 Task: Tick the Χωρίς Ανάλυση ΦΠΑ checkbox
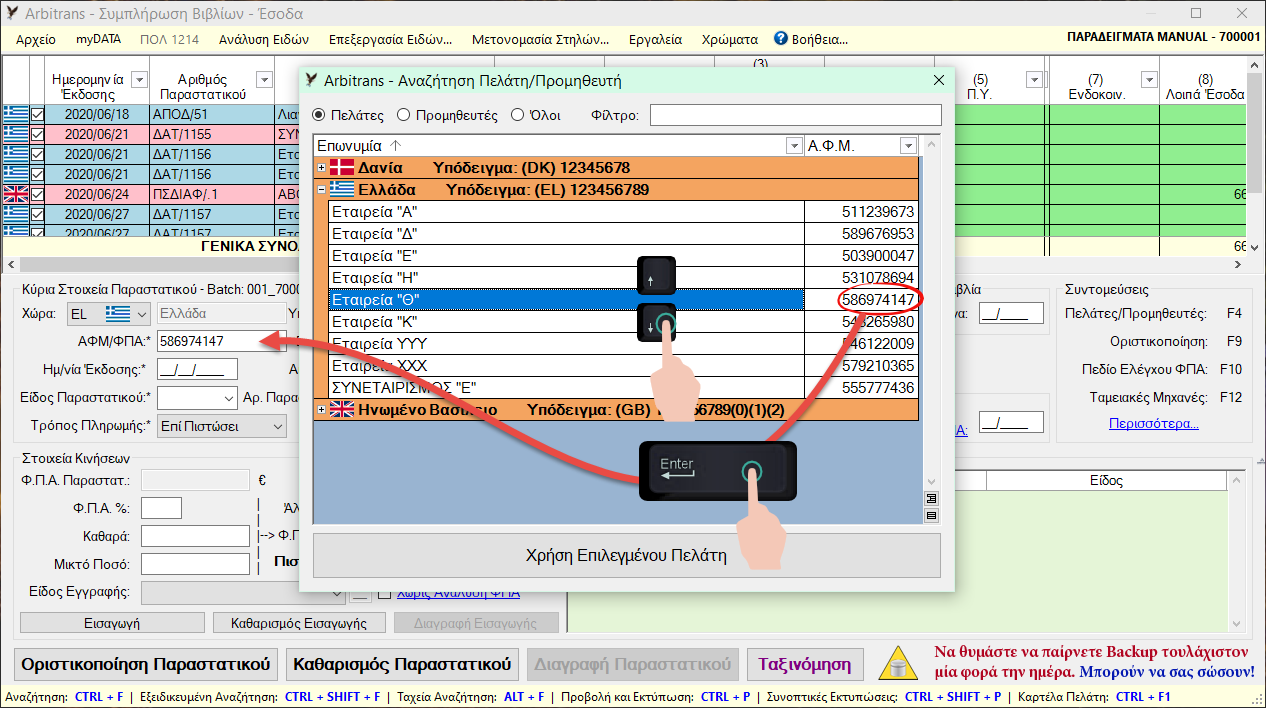(x=384, y=593)
